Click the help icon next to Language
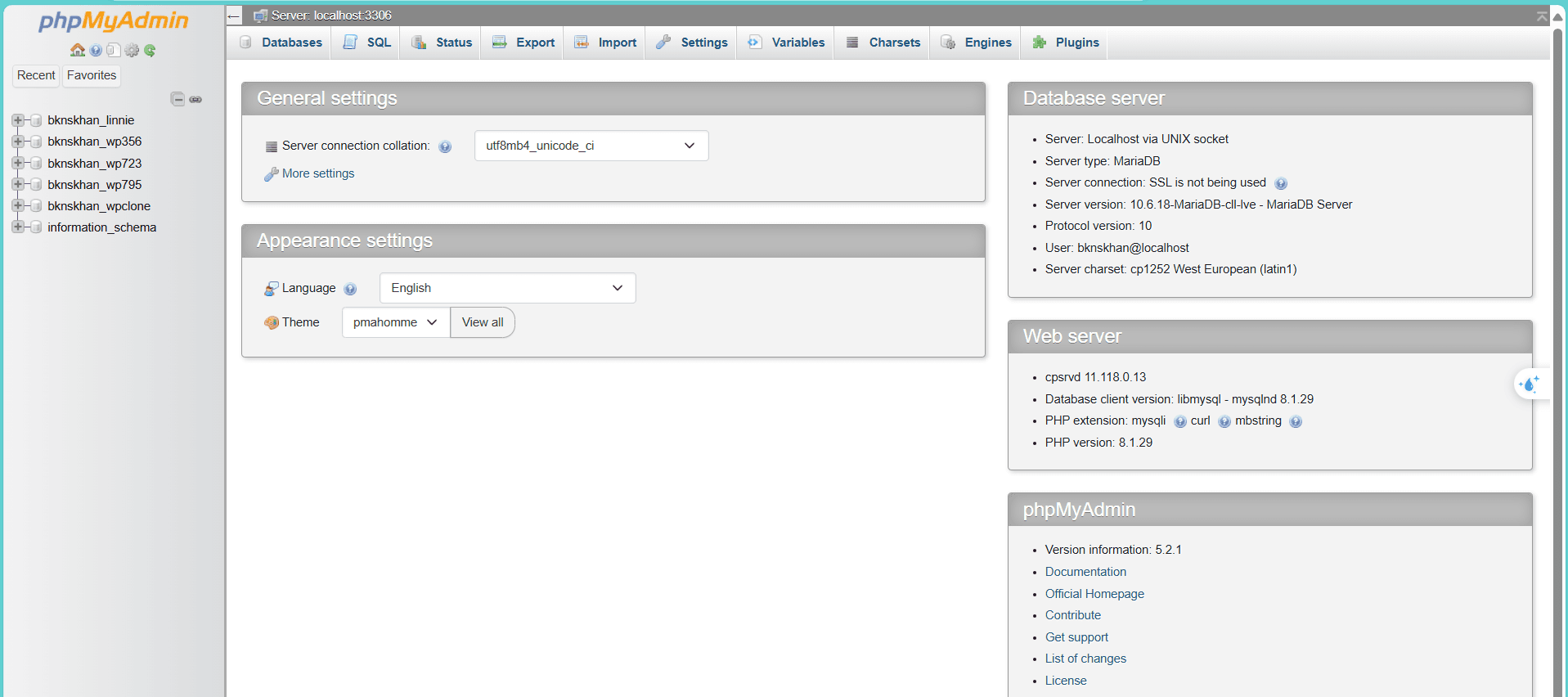The height and width of the screenshot is (697, 1568). tap(350, 289)
